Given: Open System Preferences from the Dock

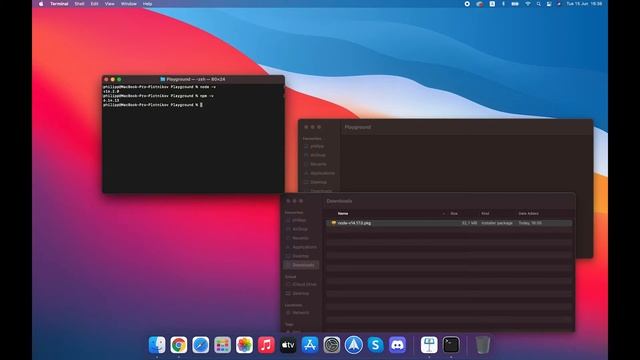Looking at the screenshot, I should pos(331,345).
